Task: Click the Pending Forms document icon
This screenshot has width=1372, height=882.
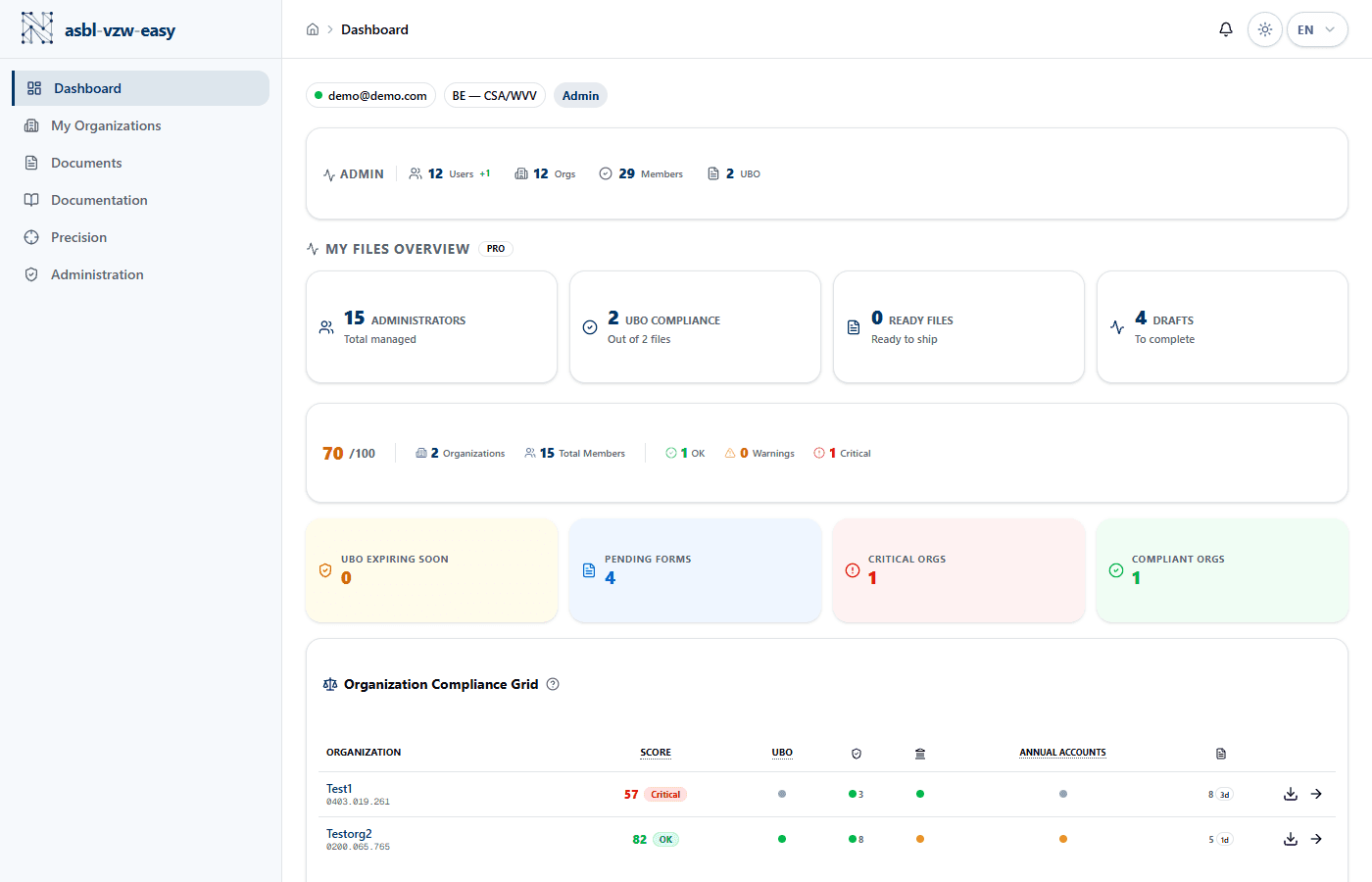Action: [589, 570]
